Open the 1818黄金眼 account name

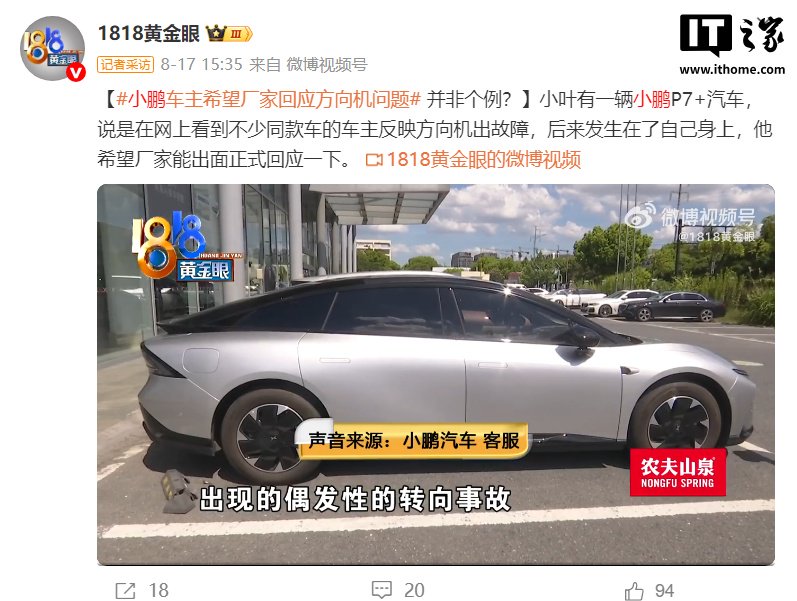click(x=148, y=34)
